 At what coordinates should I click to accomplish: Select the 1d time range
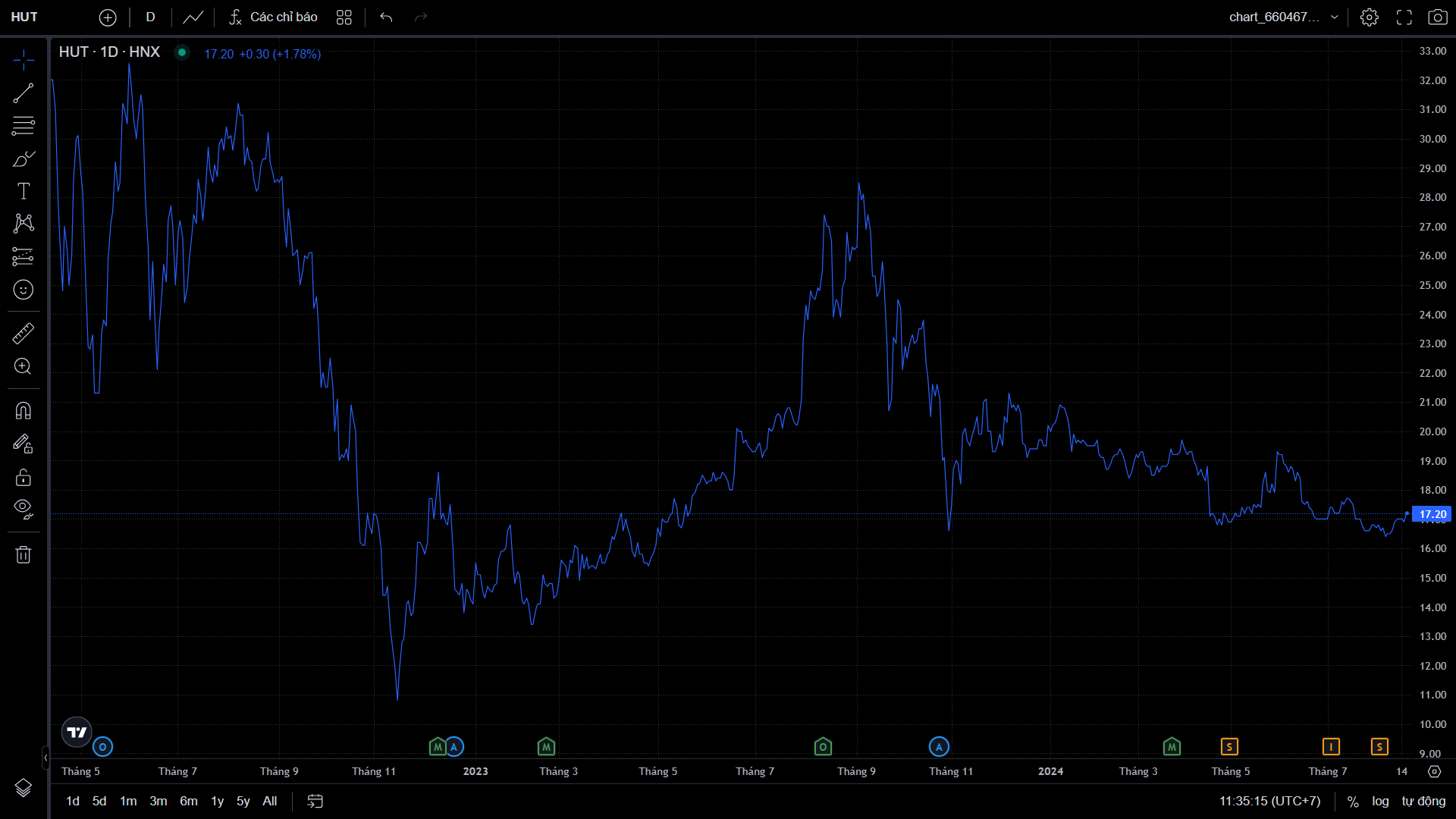point(73,802)
